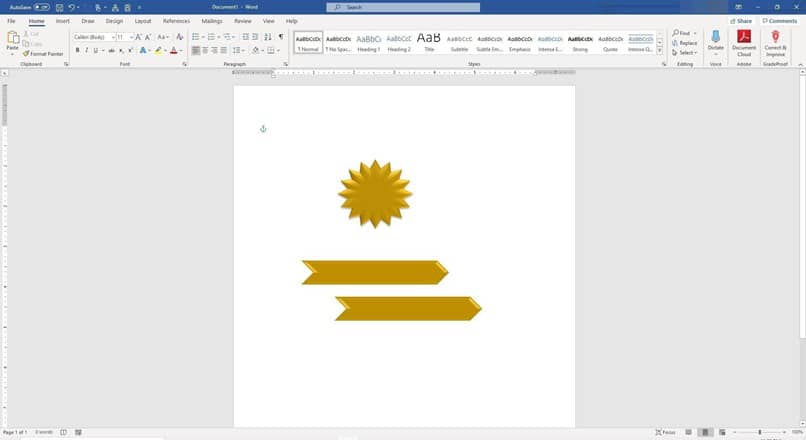The image size is (806, 440).
Task: Align text right
Action: [214, 50]
